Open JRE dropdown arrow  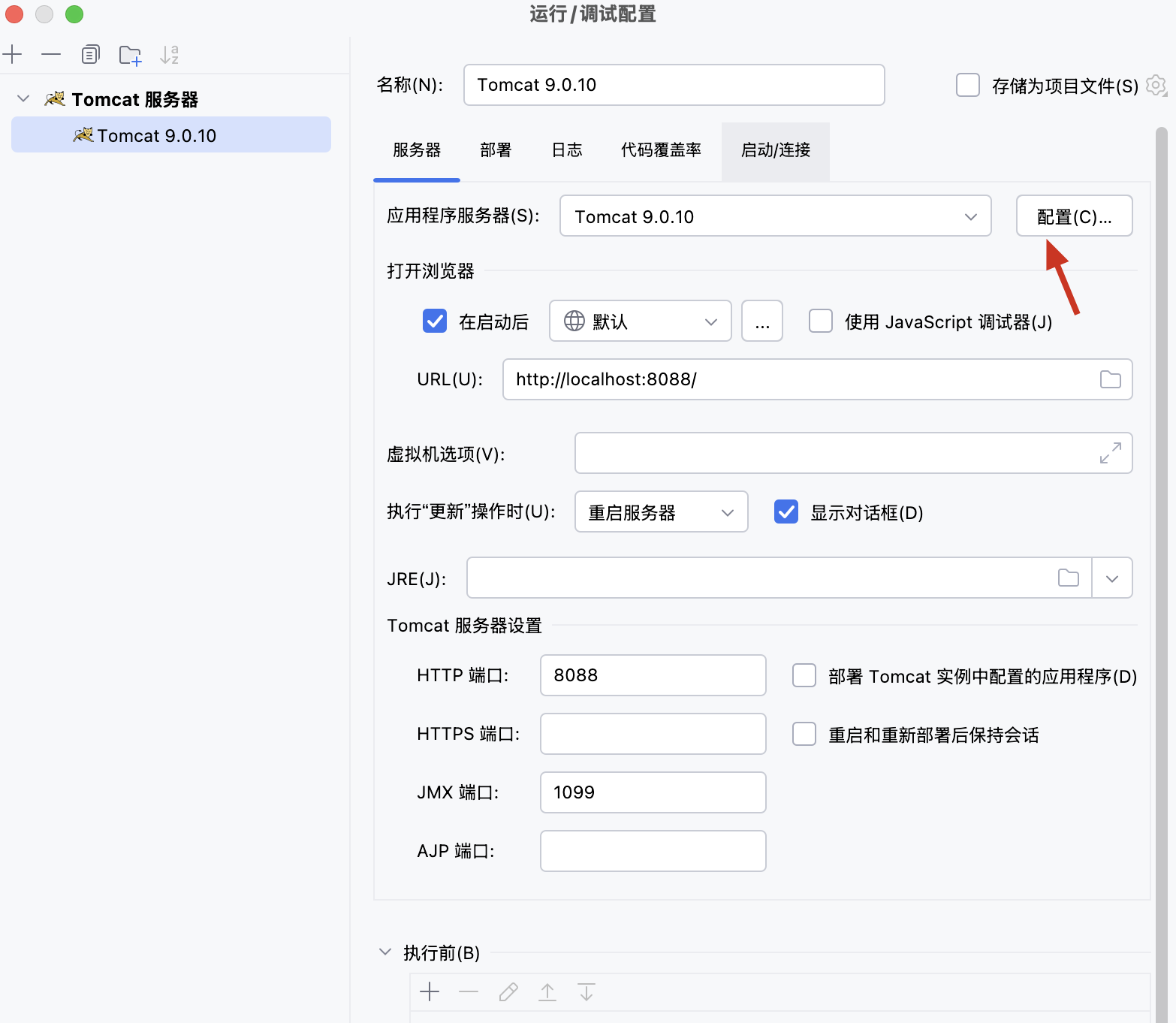[x=1112, y=578]
